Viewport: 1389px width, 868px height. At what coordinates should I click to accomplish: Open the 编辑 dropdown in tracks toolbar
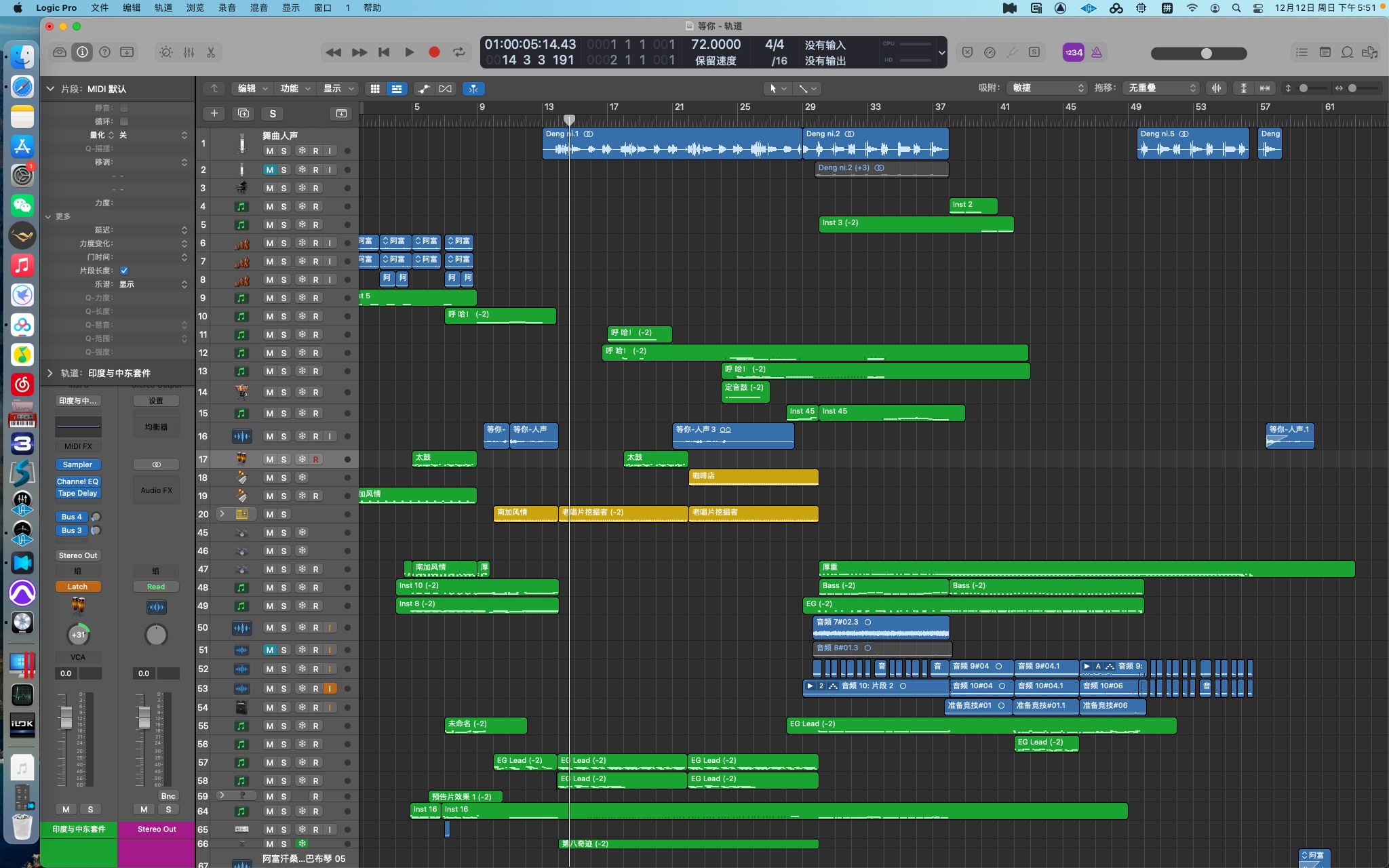(x=254, y=89)
